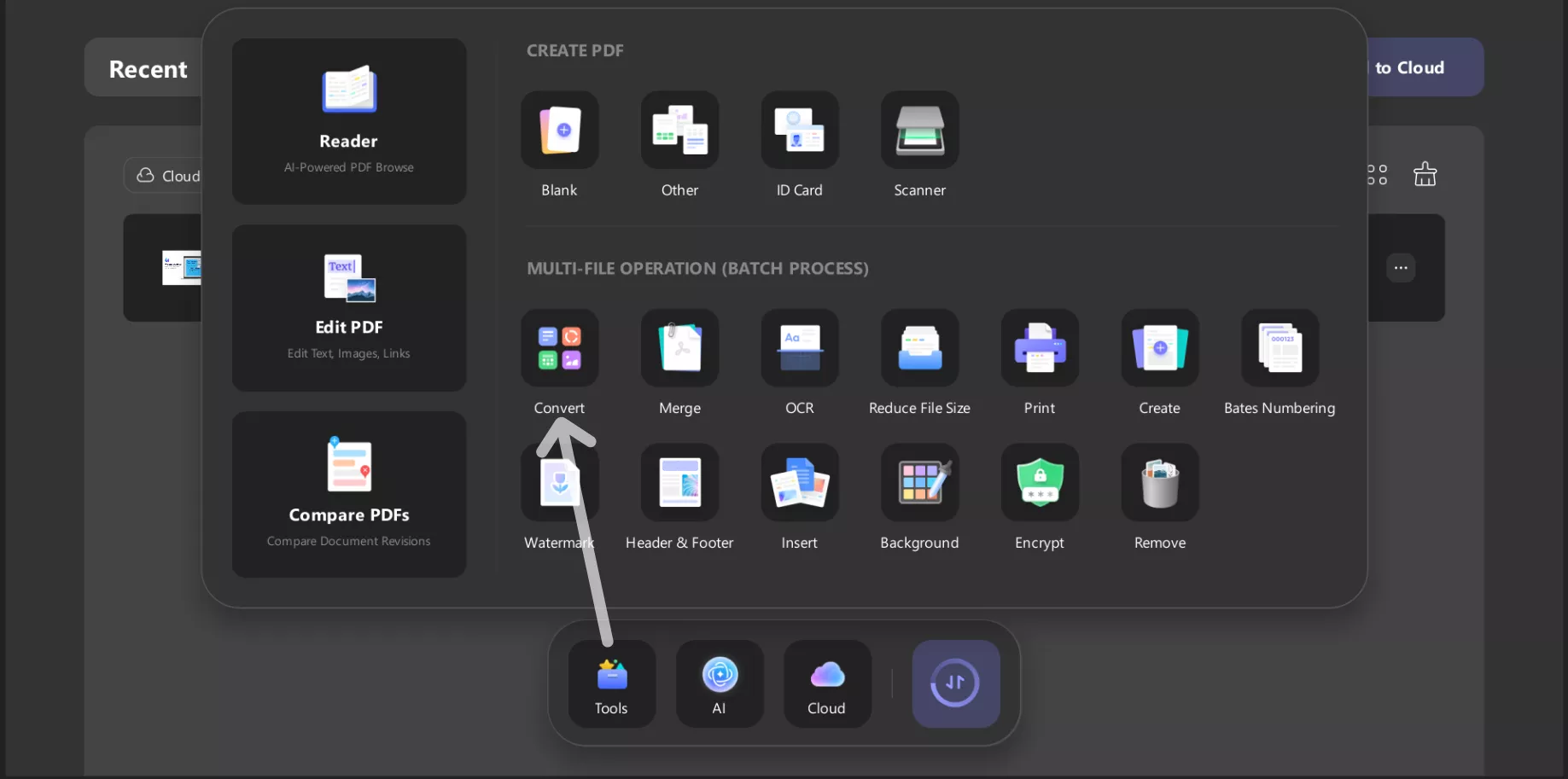The image size is (1568, 779).
Task: Select the Merge PDF icon
Action: point(679,348)
